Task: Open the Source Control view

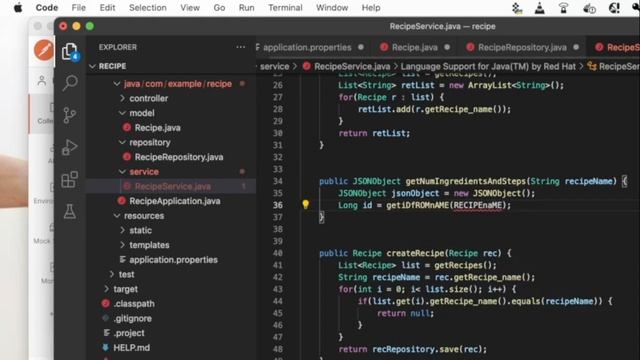Action: coord(70,115)
